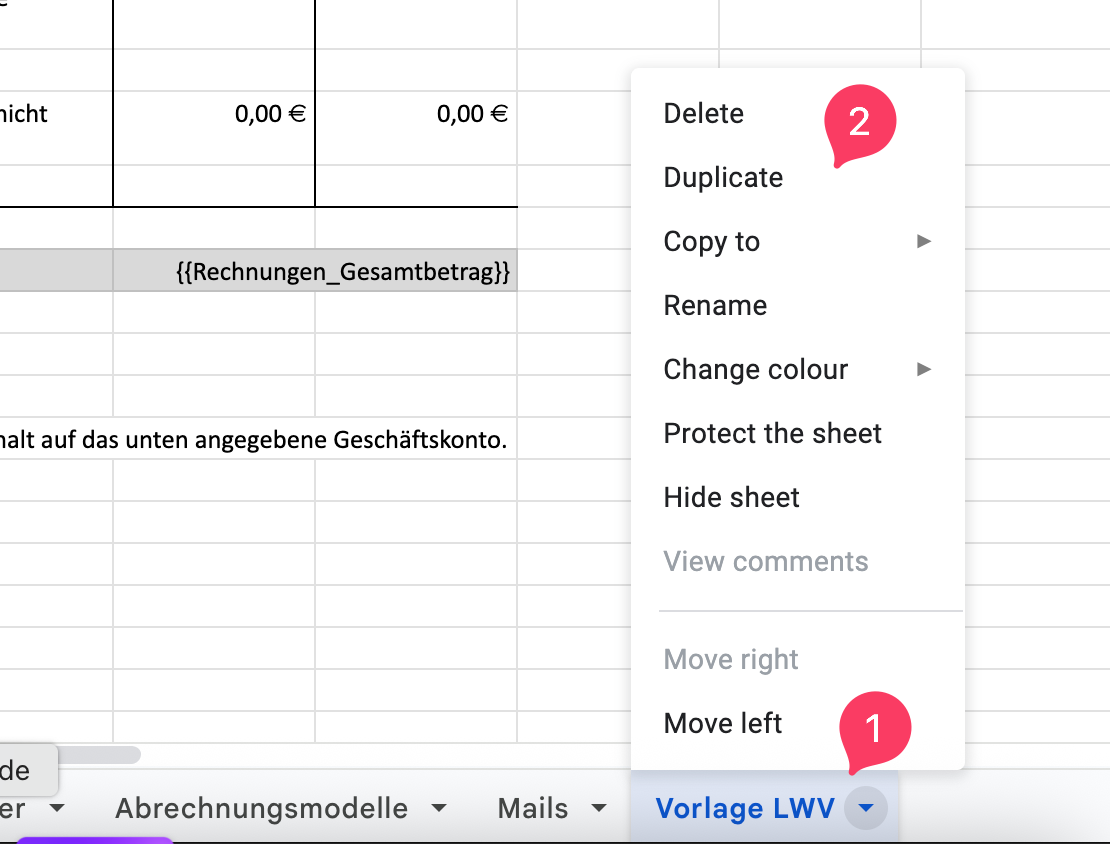Click the Vorlage LWV sheet tab
The image size is (1110, 844).
coord(744,809)
